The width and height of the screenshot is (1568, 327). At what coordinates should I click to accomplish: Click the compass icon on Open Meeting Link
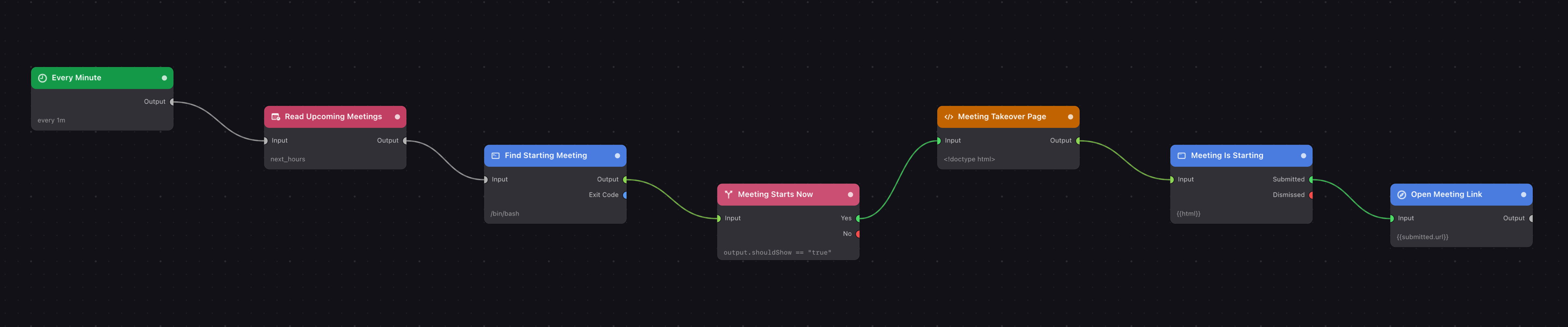point(1402,195)
